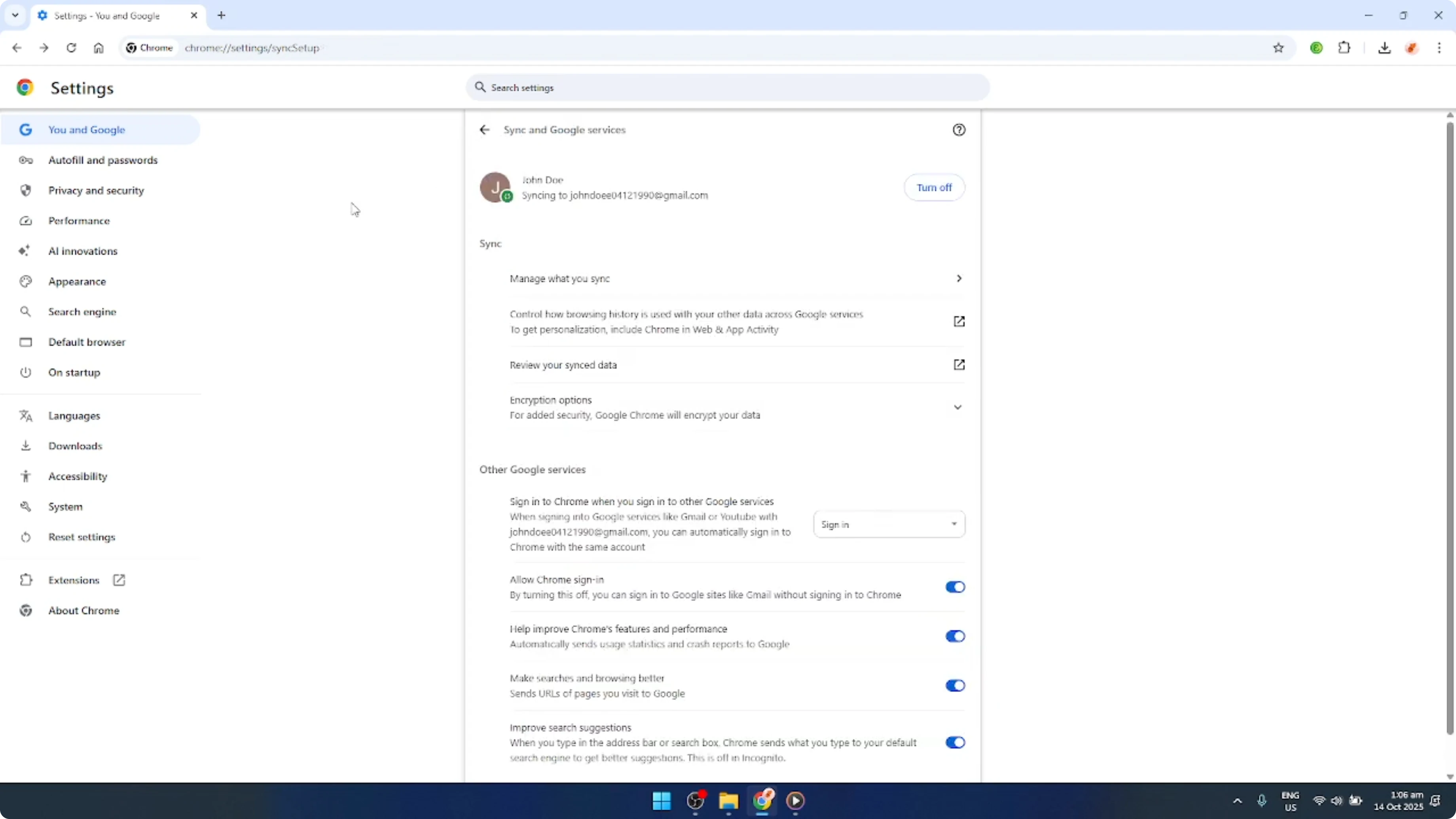The image size is (1456, 819).
Task: Disable the Improve search suggestions toggle
Action: point(955,742)
